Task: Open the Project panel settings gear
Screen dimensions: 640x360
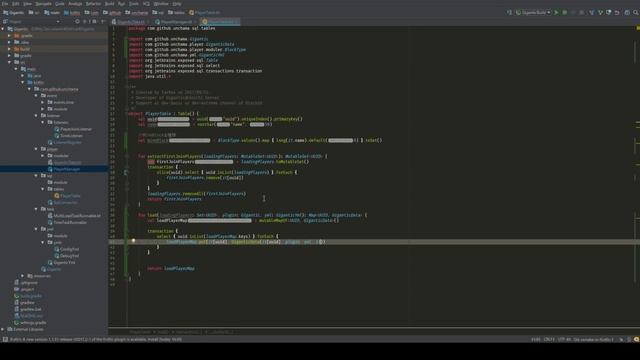Action: coord(94,22)
